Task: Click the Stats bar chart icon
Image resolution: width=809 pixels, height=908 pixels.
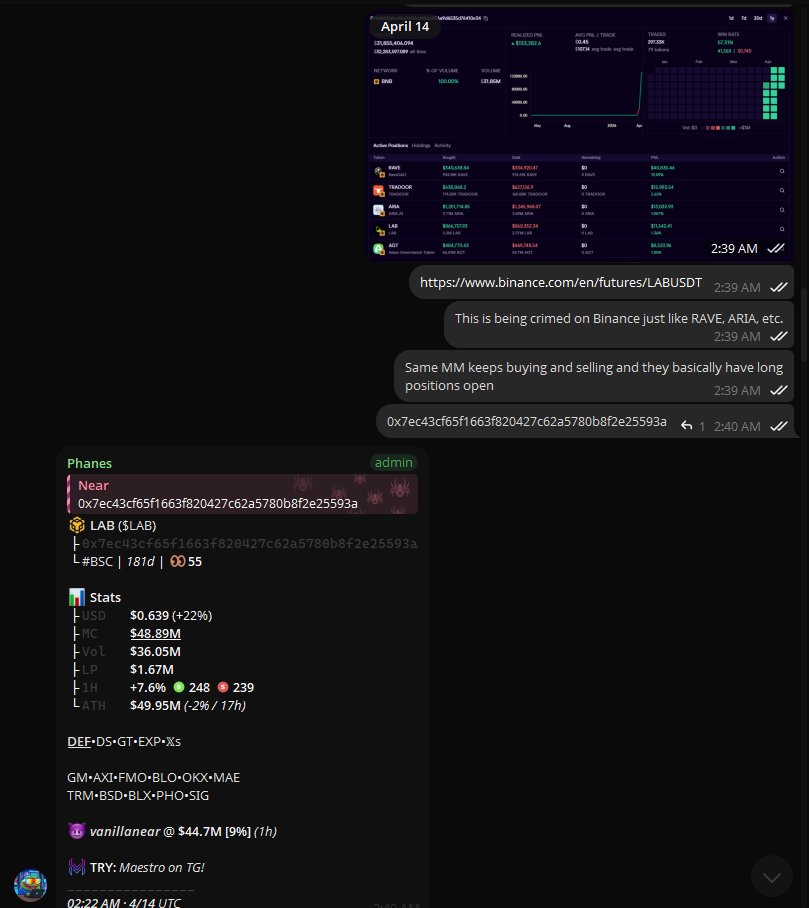Action: pos(76,597)
